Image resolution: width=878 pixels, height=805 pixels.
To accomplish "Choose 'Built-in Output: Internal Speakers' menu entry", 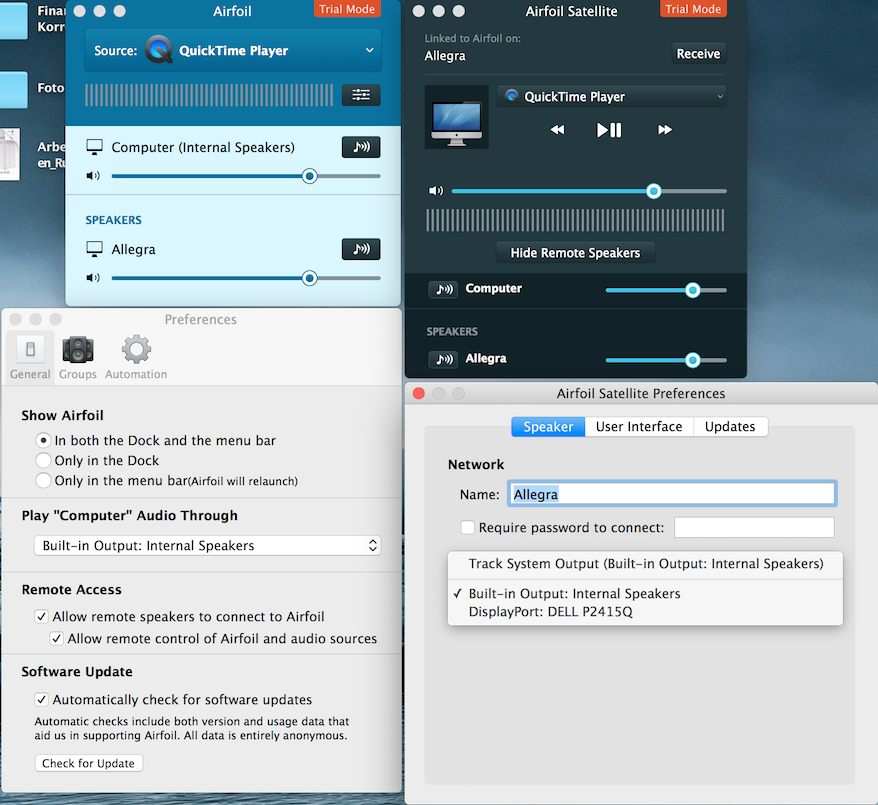I will pos(645,593).
